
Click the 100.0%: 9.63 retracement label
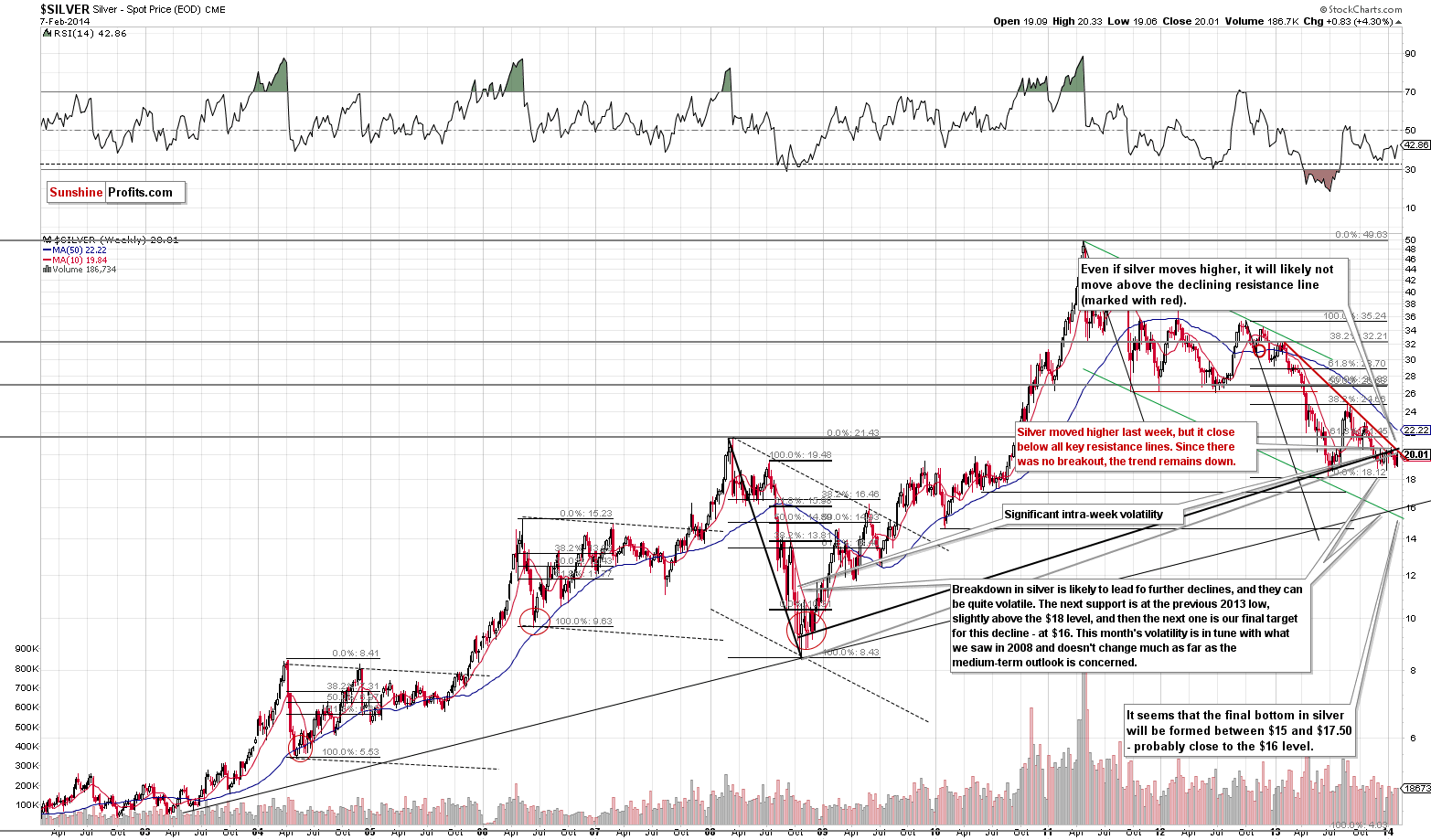click(583, 622)
